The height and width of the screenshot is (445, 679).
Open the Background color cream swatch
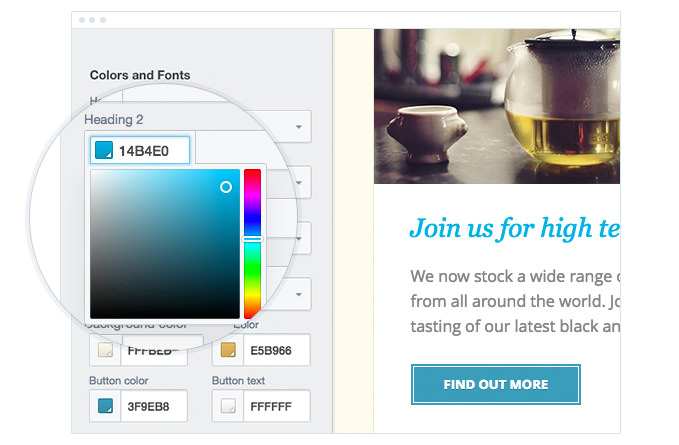point(105,350)
